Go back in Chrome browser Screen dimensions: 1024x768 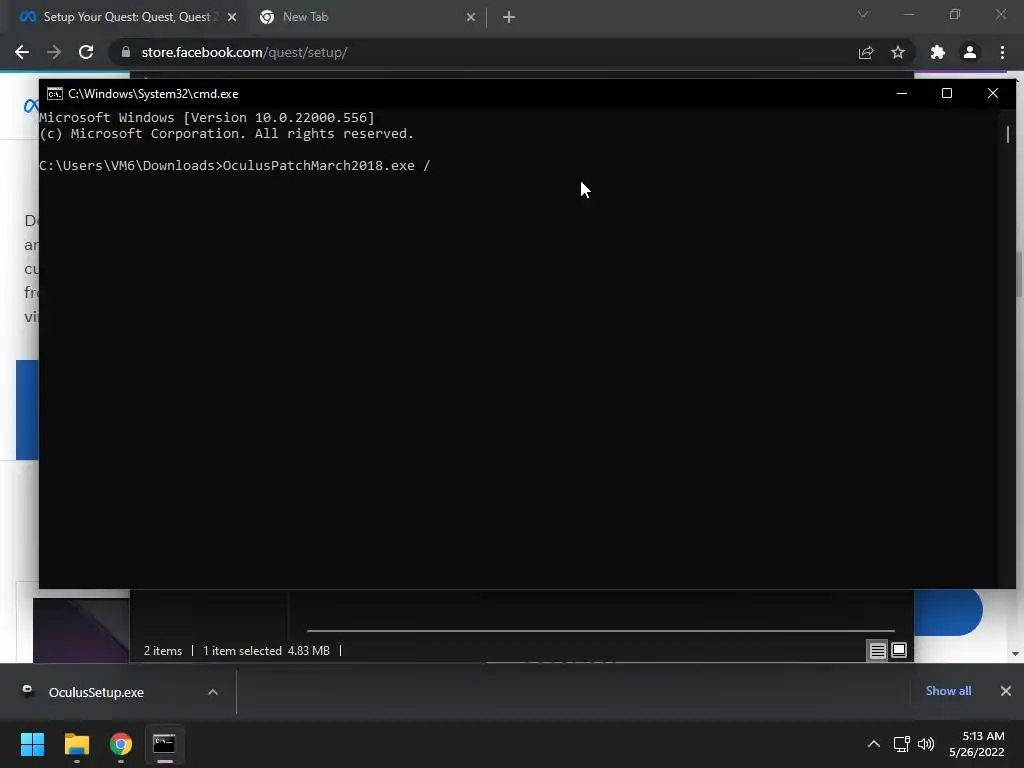[22, 52]
